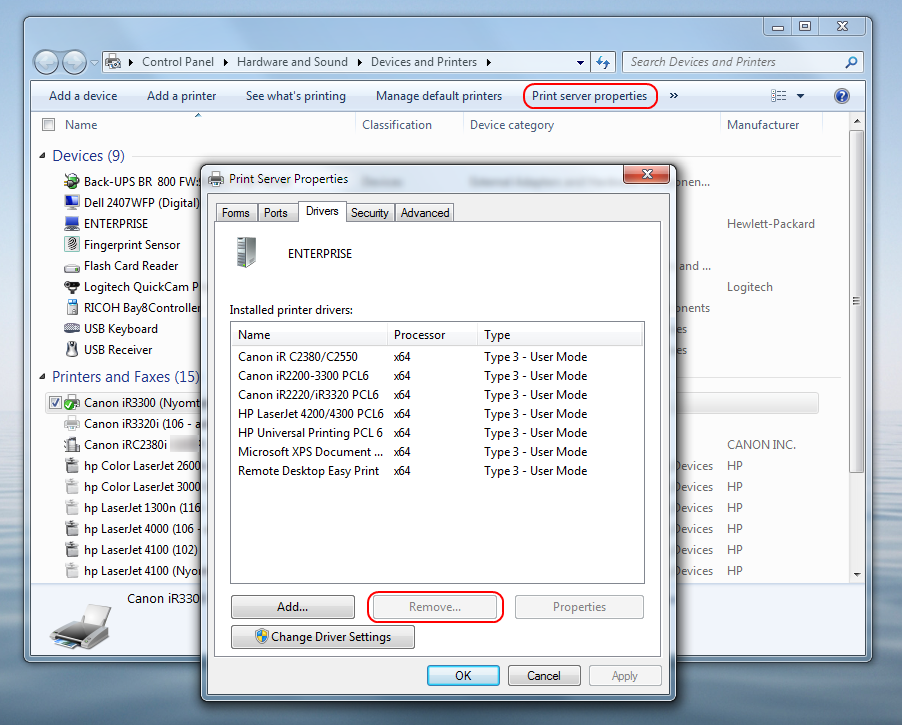Collapse the Printers and Faxes group
Viewport: 902px width, 725px height.
(x=43, y=377)
